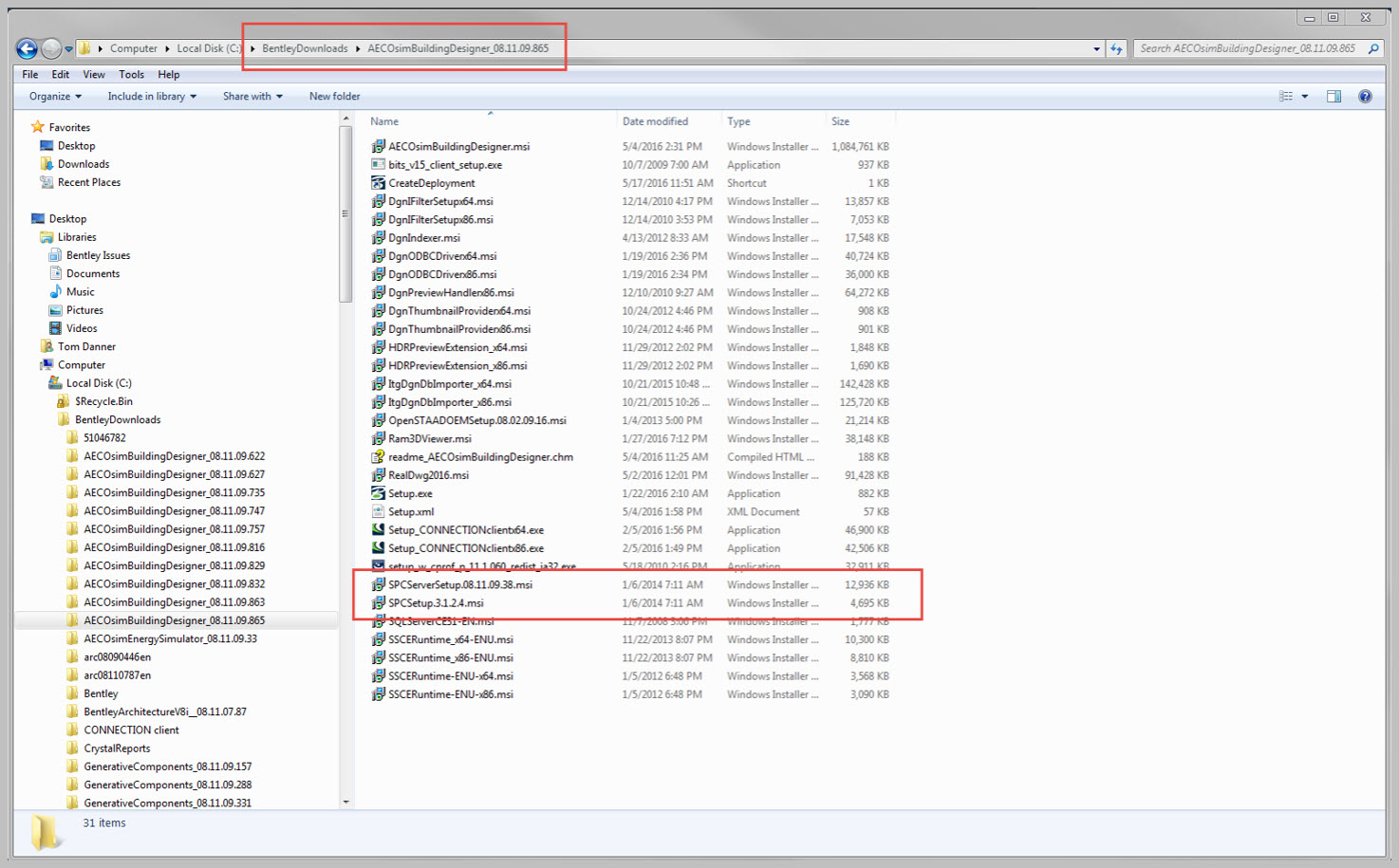Click the refresh button by address bar
This screenshot has width=1399, height=868.
[1116, 48]
